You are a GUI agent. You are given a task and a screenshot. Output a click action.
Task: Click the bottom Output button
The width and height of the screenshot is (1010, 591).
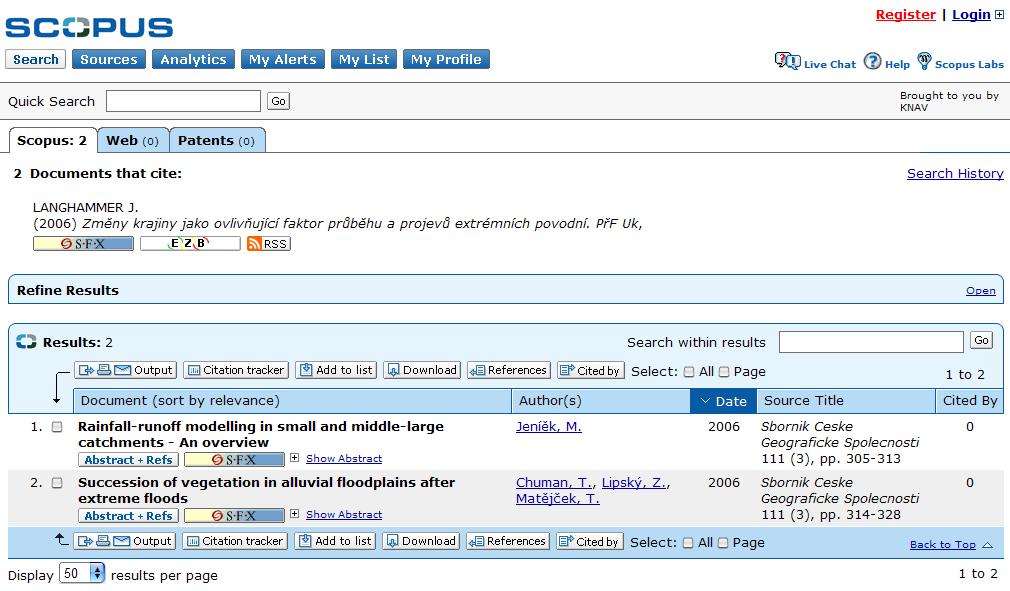pyautogui.click(x=124, y=541)
